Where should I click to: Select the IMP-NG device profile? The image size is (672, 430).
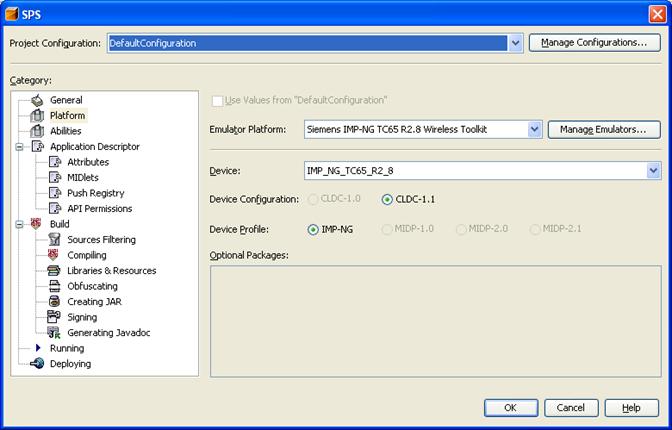pyautogui.click(x=313, y=229)
